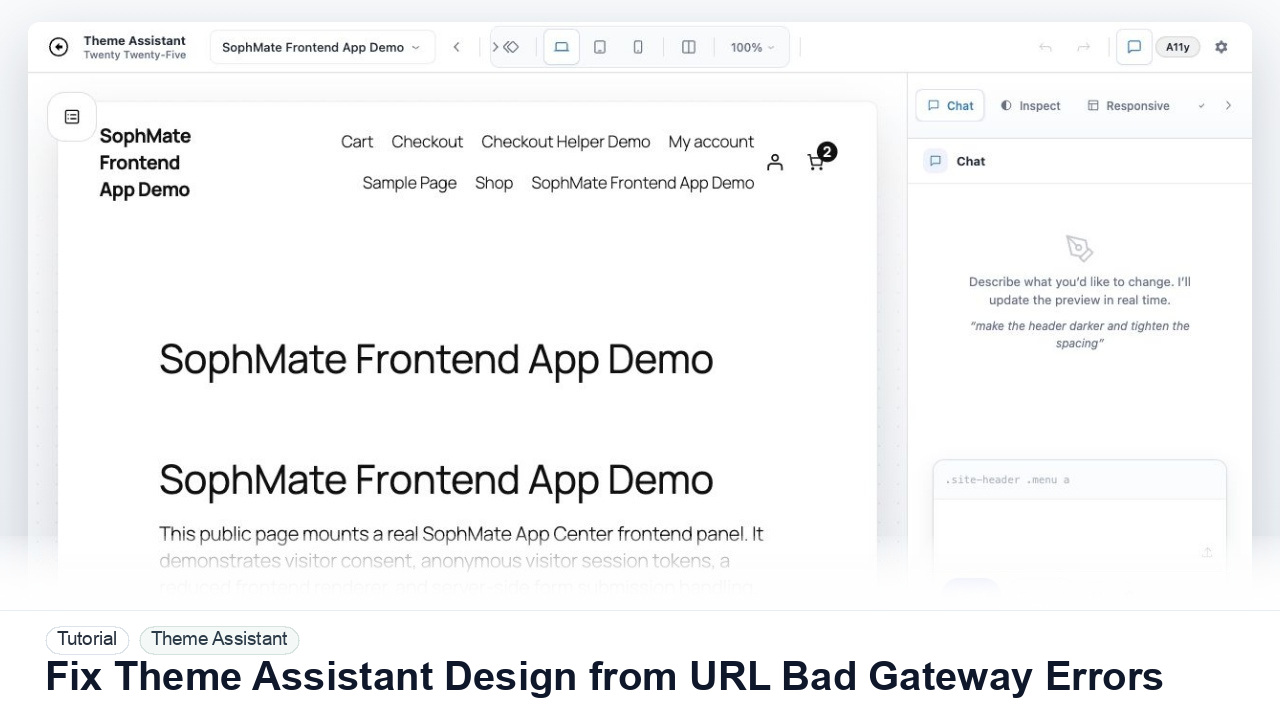Click the Tutorial tag
This screenshot has width=1280, height=720.
click(87, 639)
